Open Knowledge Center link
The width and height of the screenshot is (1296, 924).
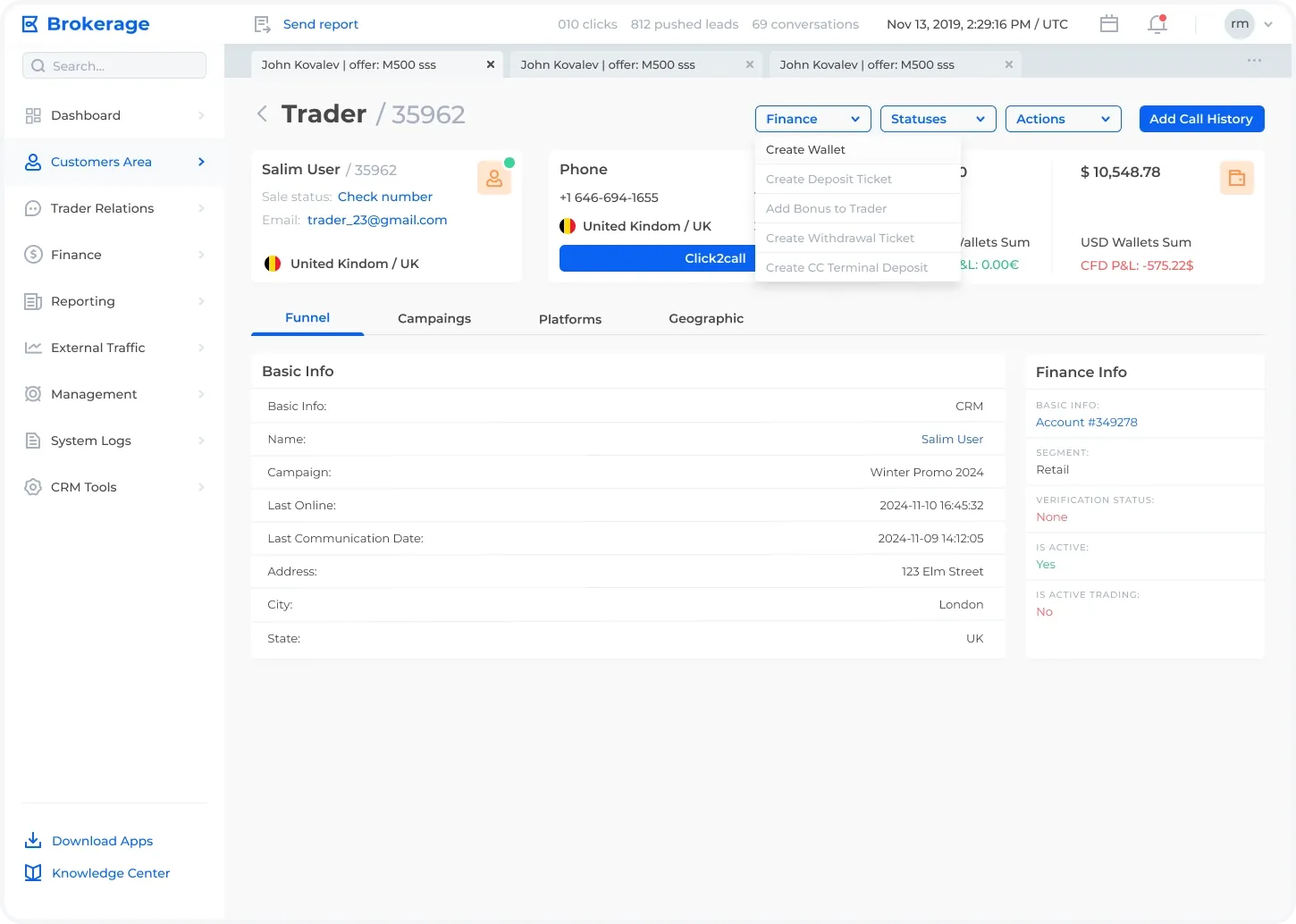pyautogui.click(x=111, y=873)
